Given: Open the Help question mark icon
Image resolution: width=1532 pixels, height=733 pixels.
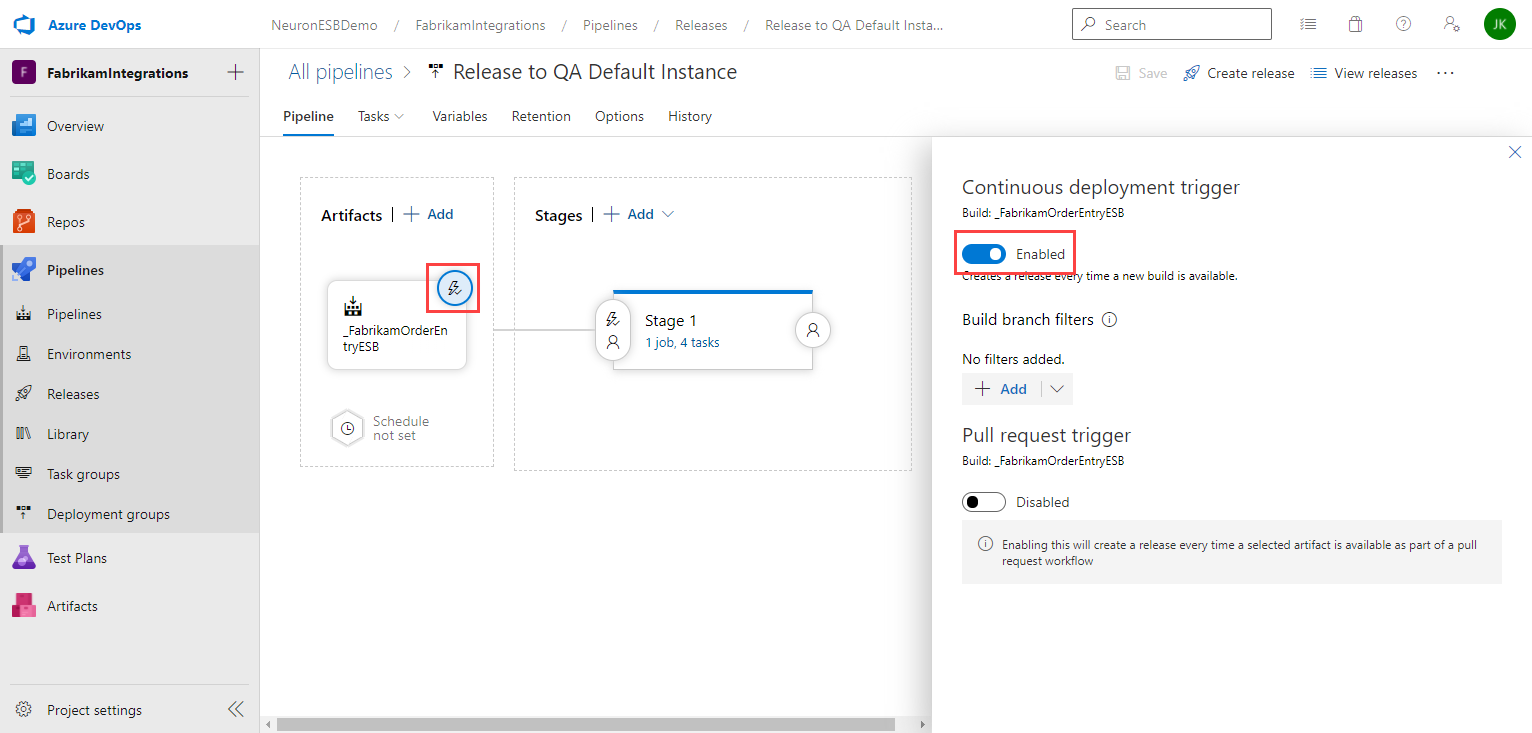Looking at the screenshot, I should tap(1403, 24).
